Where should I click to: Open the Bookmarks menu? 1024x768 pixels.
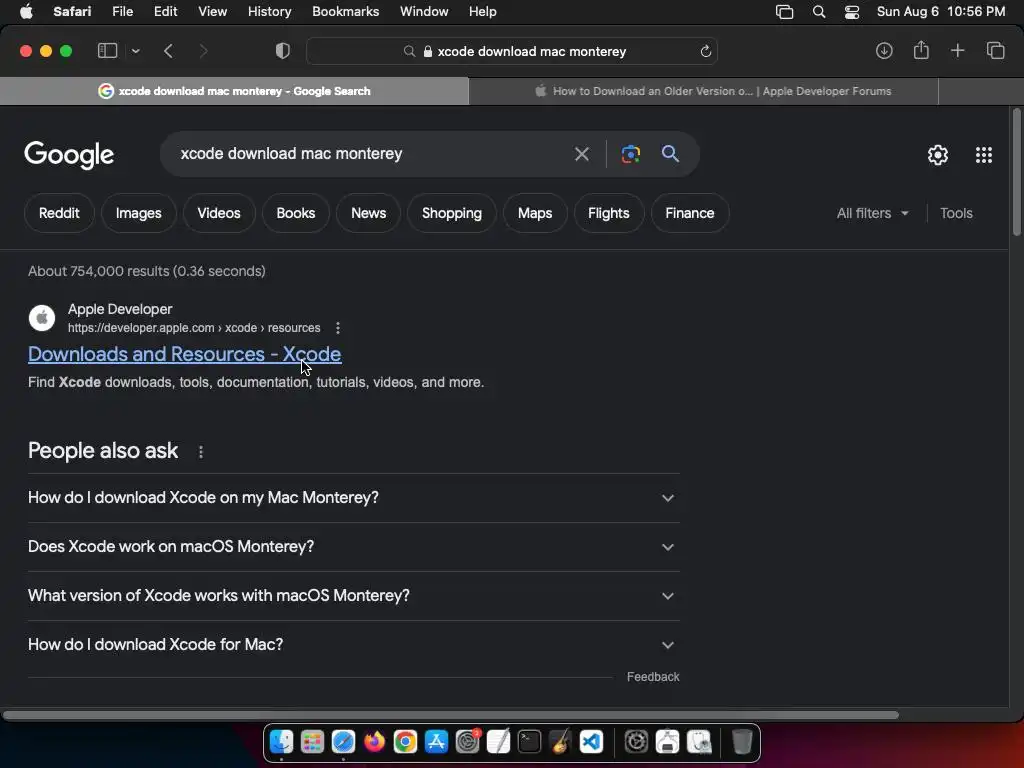click(345, 11)
